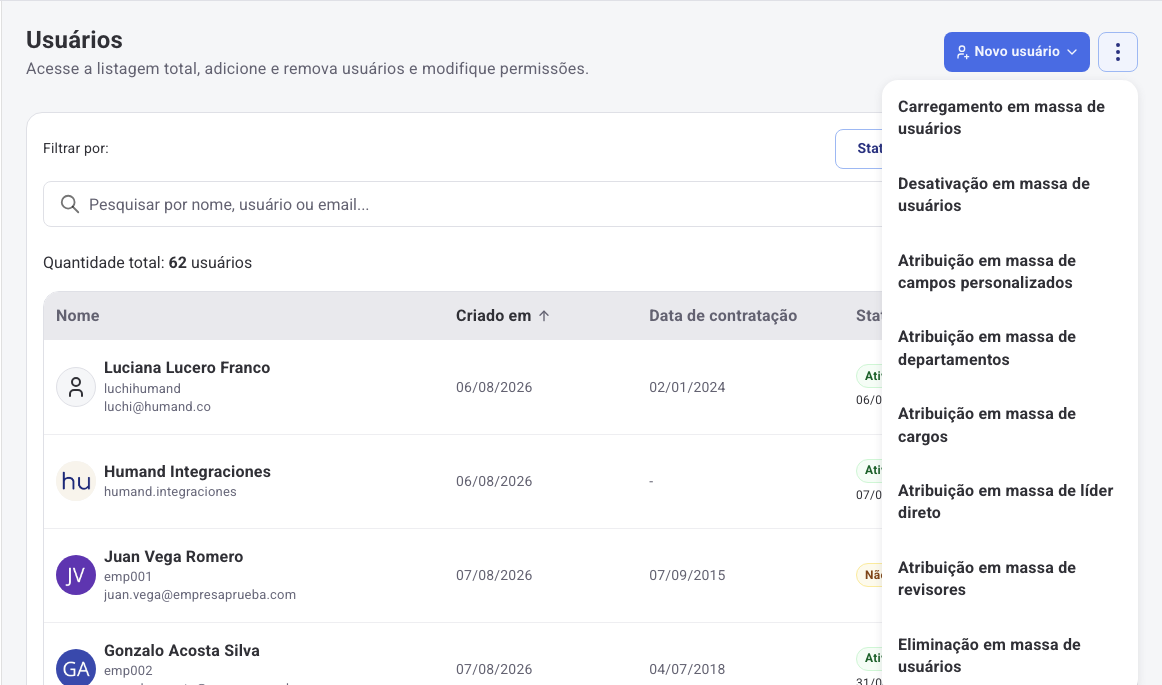Screen dimensions: 1162x685
Task: Click hire date 07/09/2015
Action: 687,575
